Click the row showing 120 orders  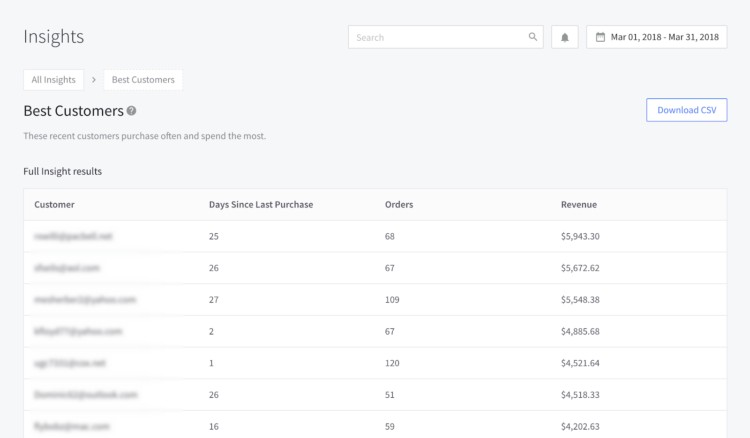tap(394, 362)
